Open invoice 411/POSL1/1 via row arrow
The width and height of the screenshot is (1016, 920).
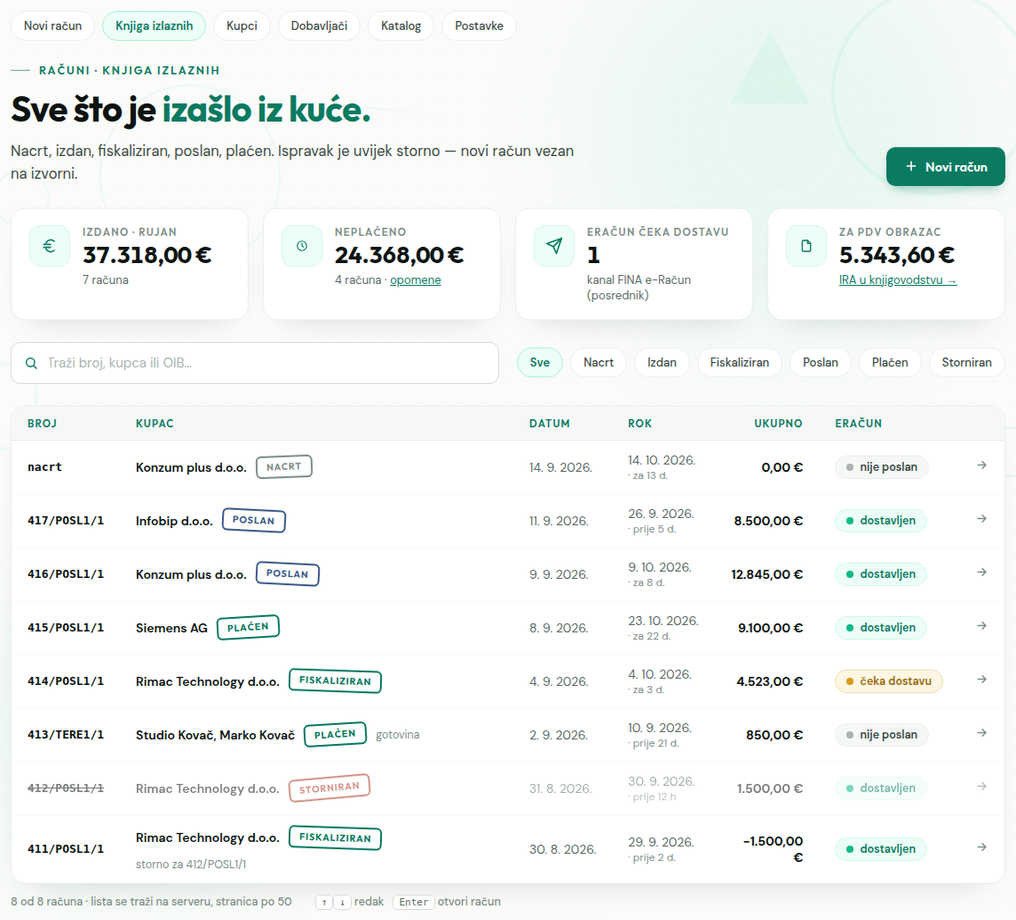(x=982, y=847)
